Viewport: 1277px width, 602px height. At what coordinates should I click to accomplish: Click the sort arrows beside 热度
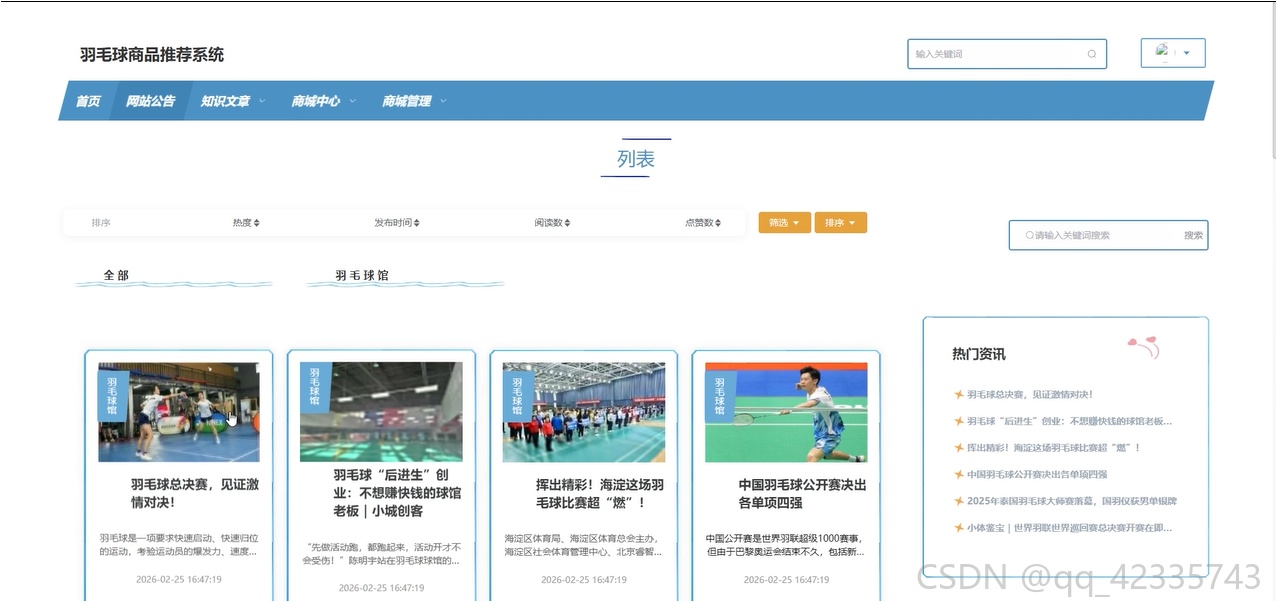pos(257,223)
